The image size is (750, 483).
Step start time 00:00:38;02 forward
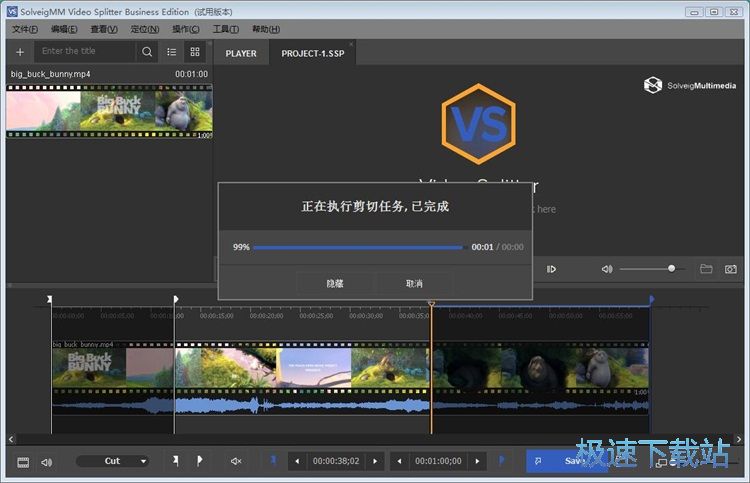(x=375, y=461)
